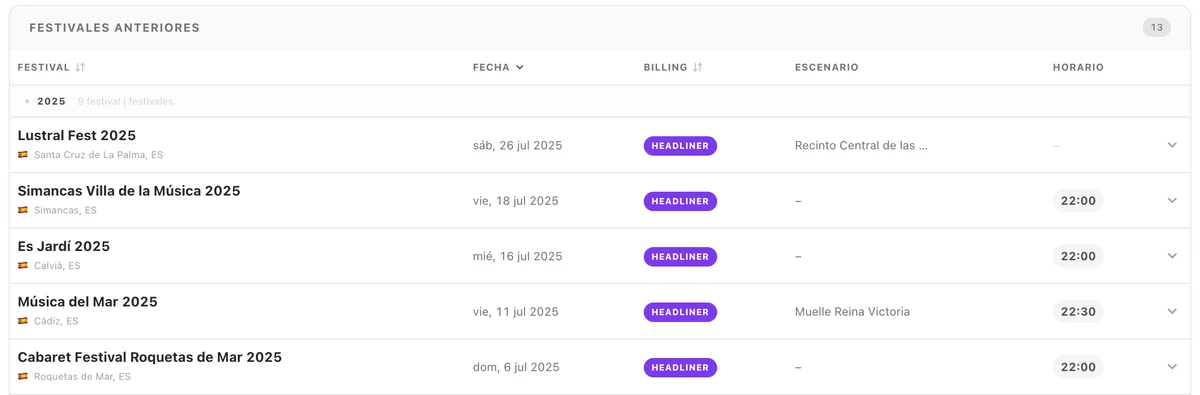Toggle the Fecha column sort arrow
Screen dimensions: 1200x395
pos(520,67)
